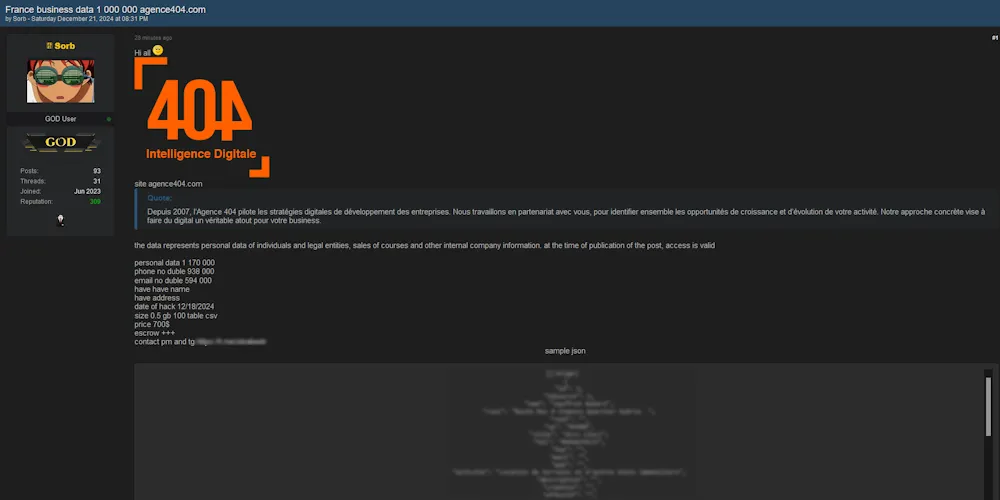Click the 'GOD User' title text
1000x500 pixels.
point(61,119)
